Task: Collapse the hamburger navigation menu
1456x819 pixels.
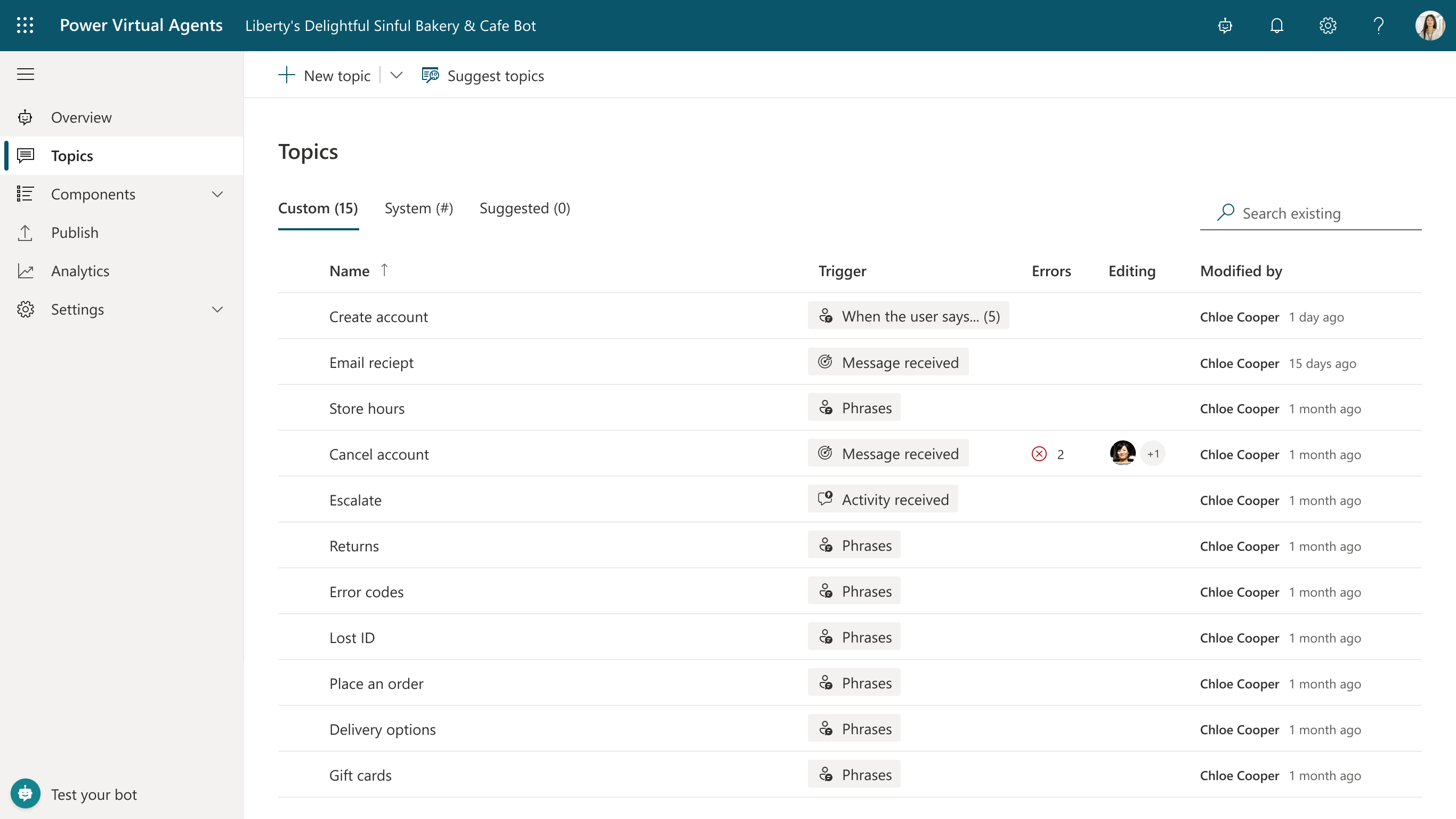Action: tap(26, 74)
